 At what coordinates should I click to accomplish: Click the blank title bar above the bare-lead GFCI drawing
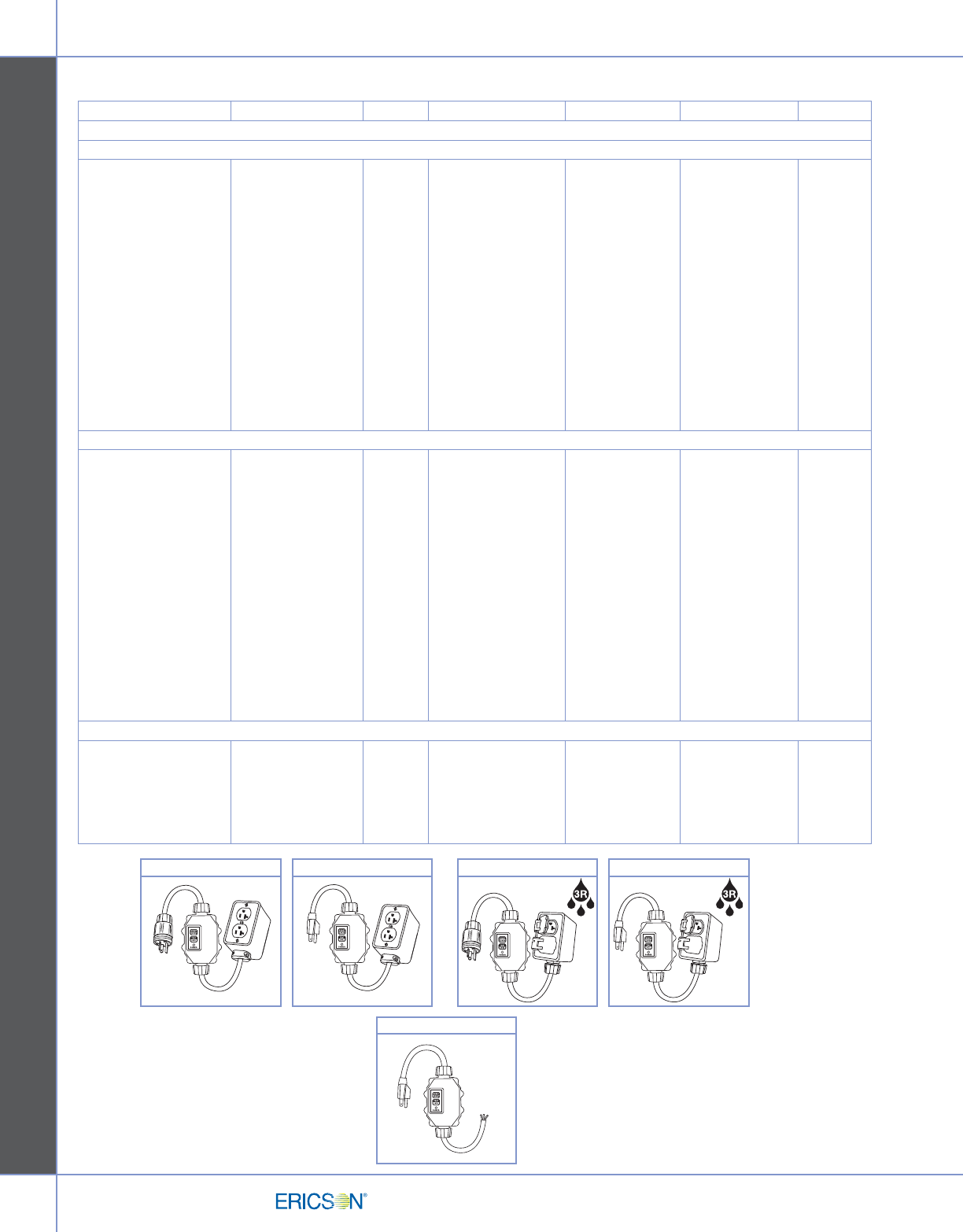[447, 1024]
